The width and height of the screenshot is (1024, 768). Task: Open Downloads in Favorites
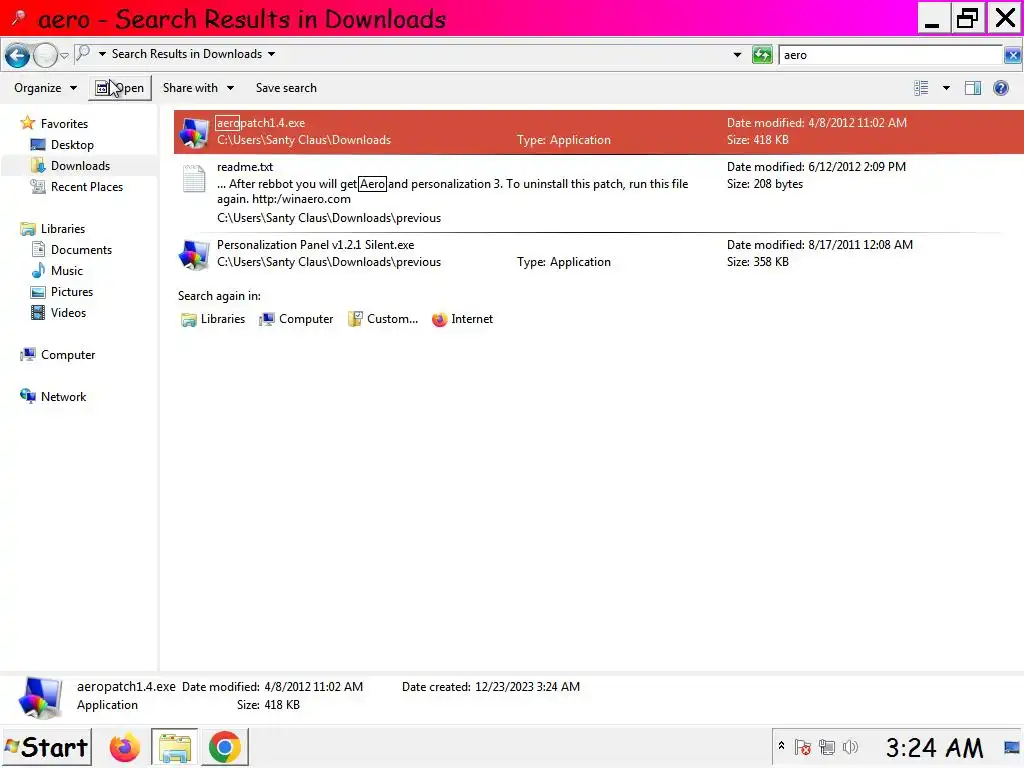[x=80, y=165]
